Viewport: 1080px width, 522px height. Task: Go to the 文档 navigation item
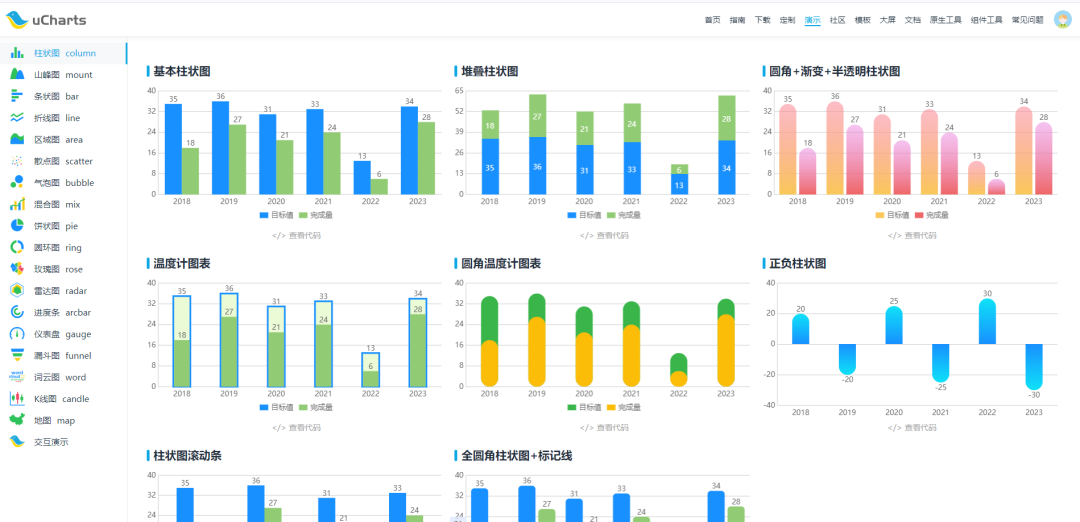click(913, 20)
